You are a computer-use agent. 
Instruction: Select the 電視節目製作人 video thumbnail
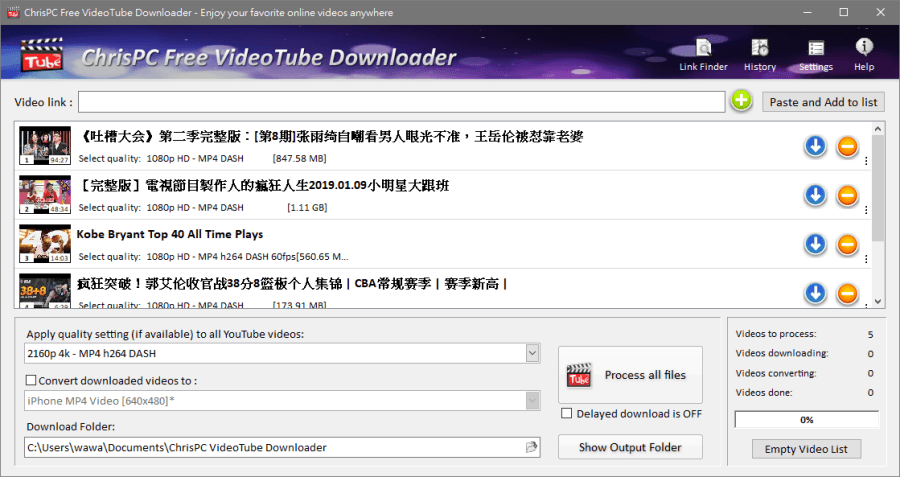coord(45,195)
